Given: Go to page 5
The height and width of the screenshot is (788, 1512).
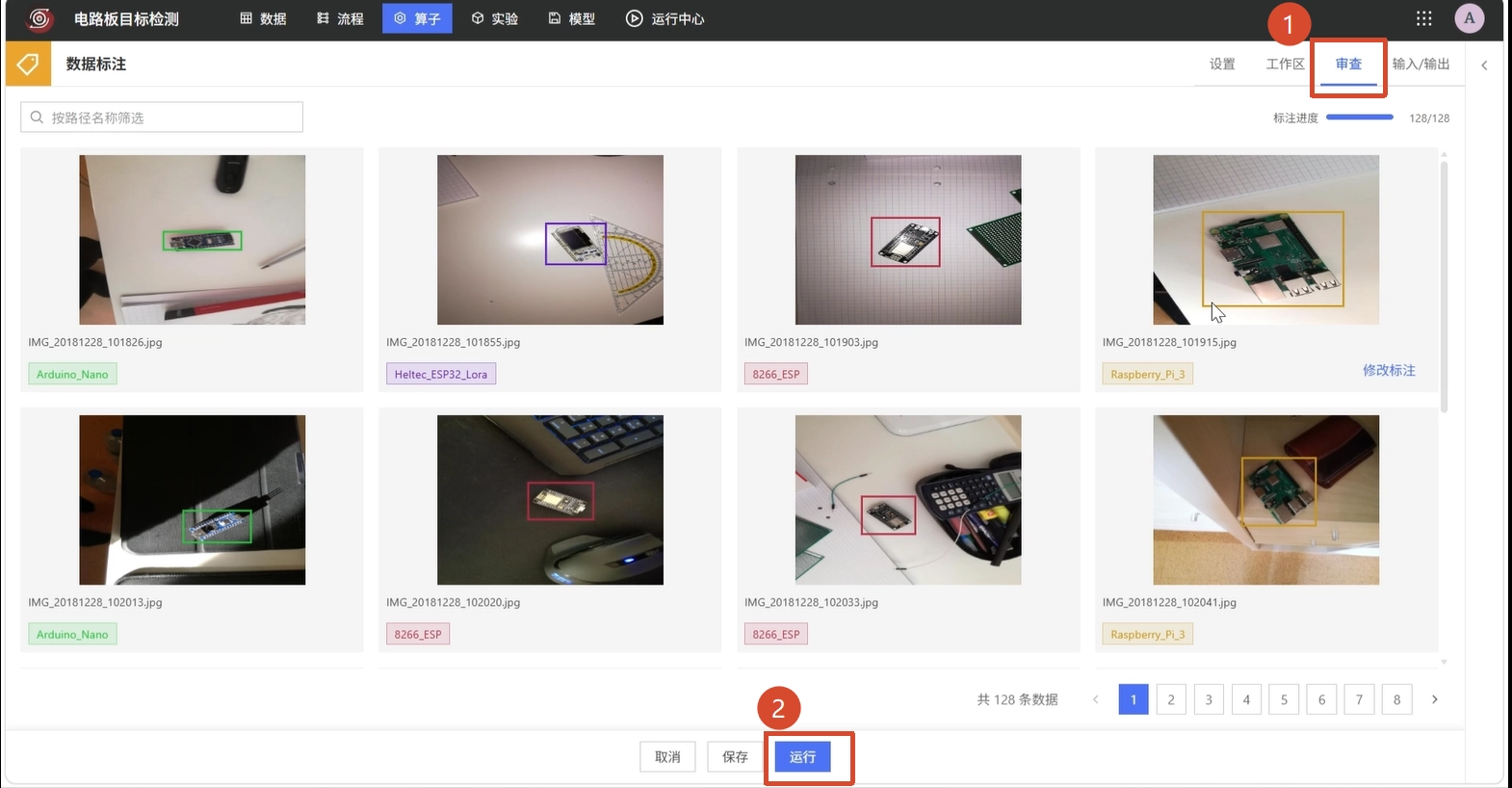Looking at the screenshot, I should 1284,699.
